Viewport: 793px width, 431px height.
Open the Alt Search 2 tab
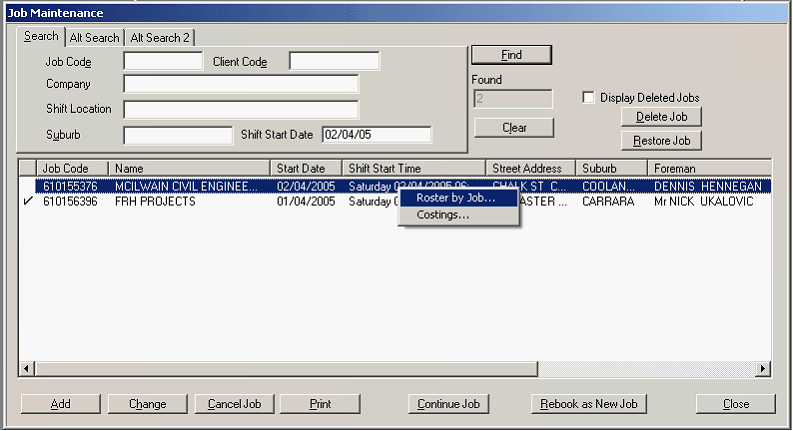[159, 38]
